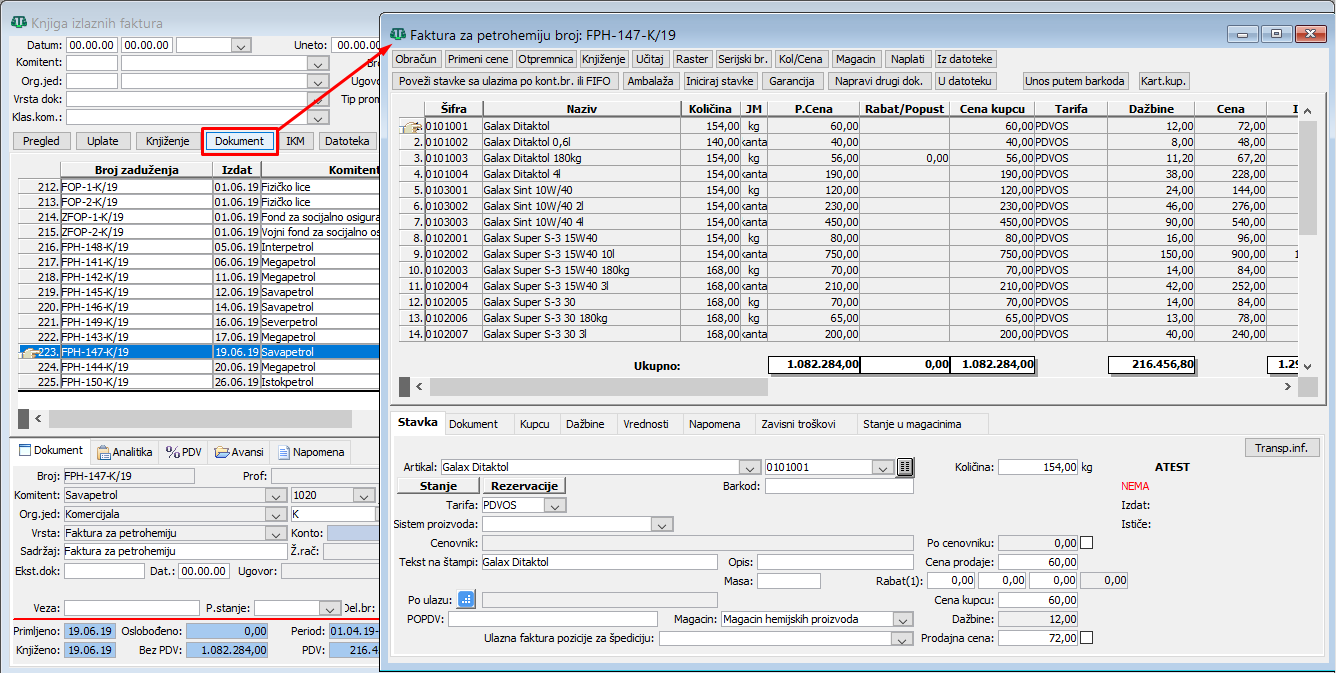Click the Faktura za petrohemiju window title icon

click(x=398, y=34)
